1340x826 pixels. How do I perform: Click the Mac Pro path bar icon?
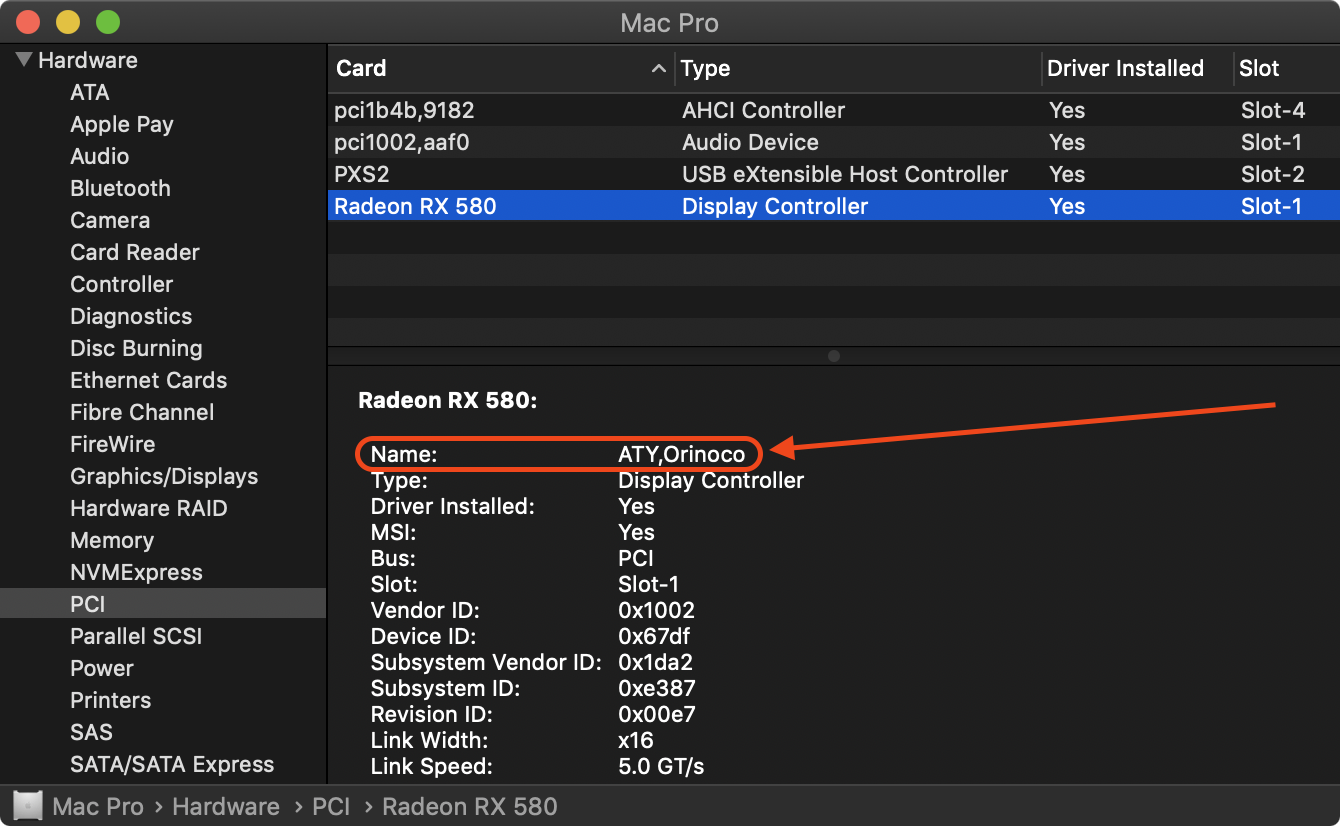28,806
